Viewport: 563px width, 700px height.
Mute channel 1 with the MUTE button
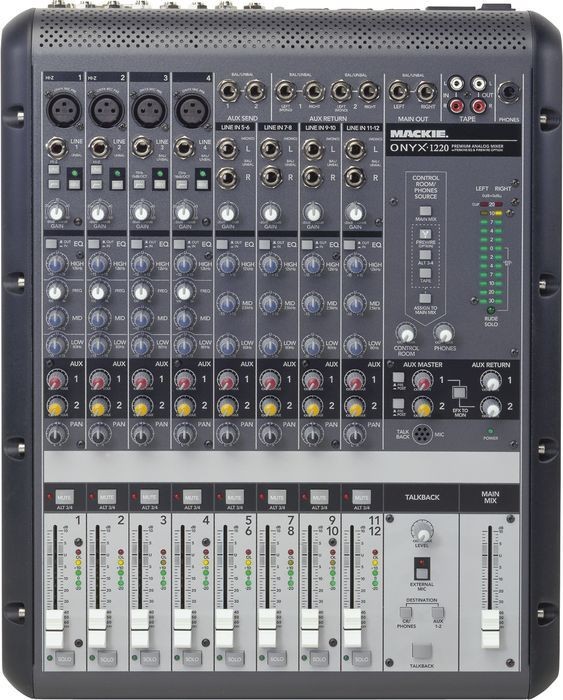click(64, 497)
